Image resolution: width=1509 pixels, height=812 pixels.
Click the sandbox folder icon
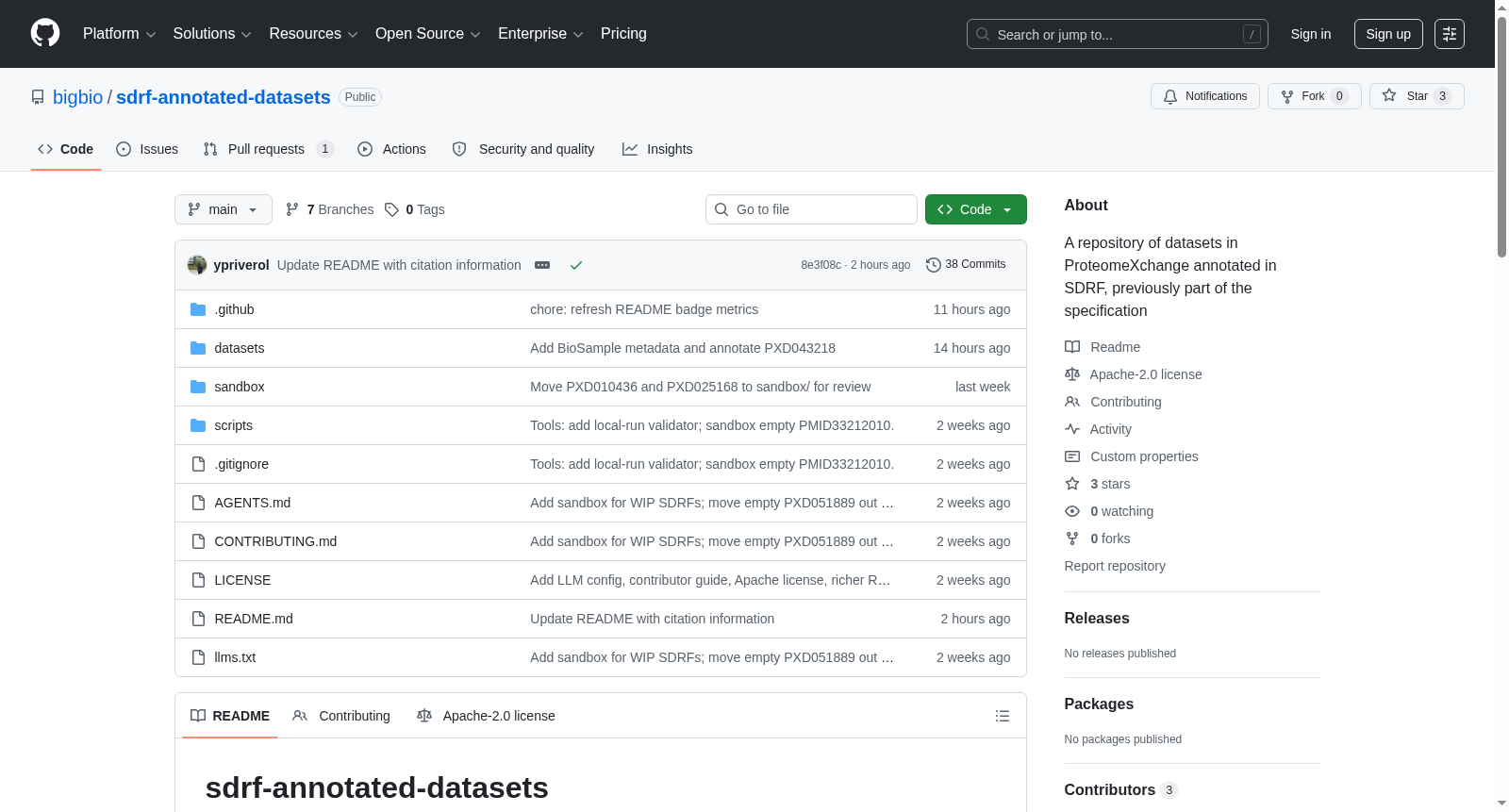coord(198,387)
